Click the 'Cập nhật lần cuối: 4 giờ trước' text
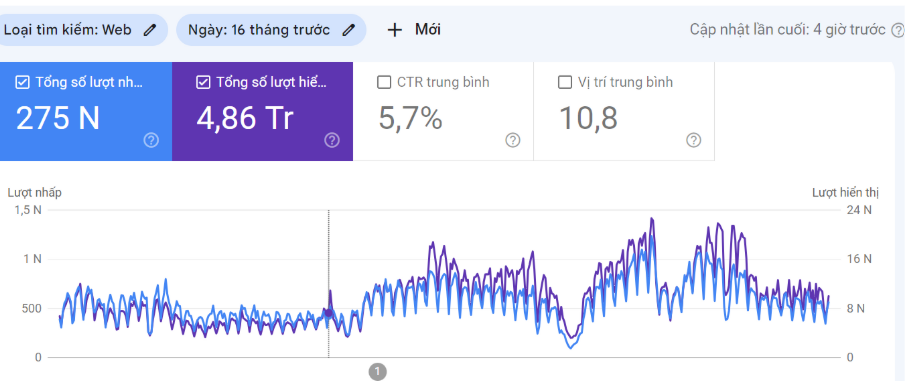Viewport: 907px width, 381px height. pyautogui.click(x=787, y=30)
